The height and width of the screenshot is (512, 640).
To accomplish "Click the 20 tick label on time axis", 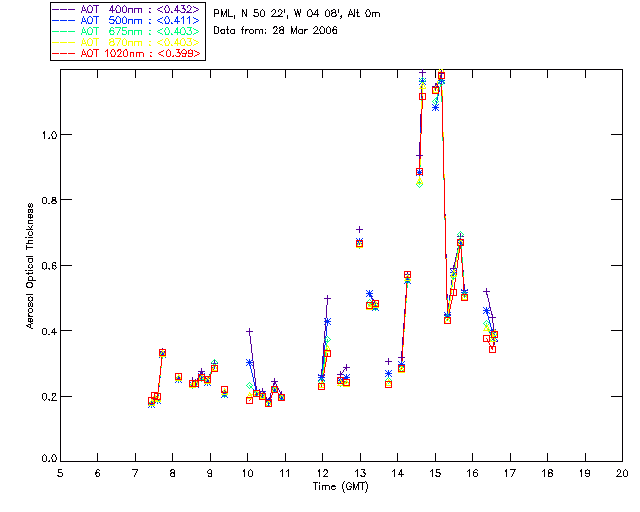I will [x=622, y=473].
